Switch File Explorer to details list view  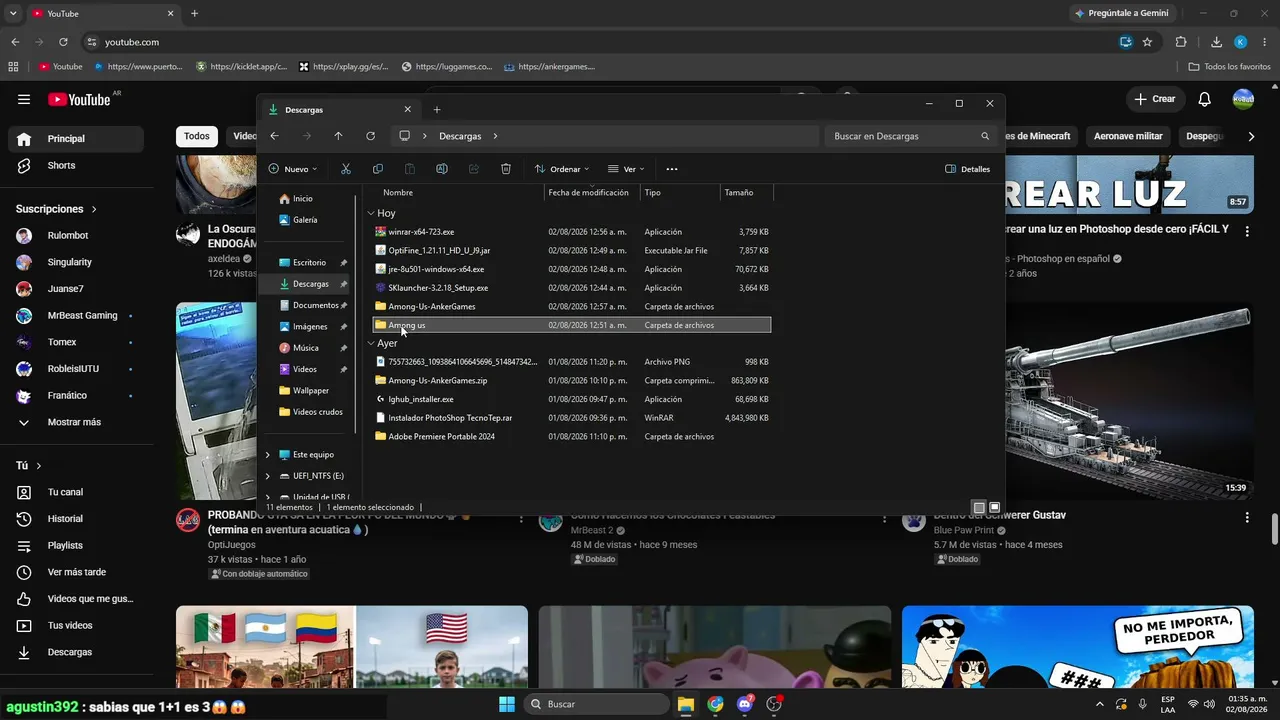pos(979,507)
